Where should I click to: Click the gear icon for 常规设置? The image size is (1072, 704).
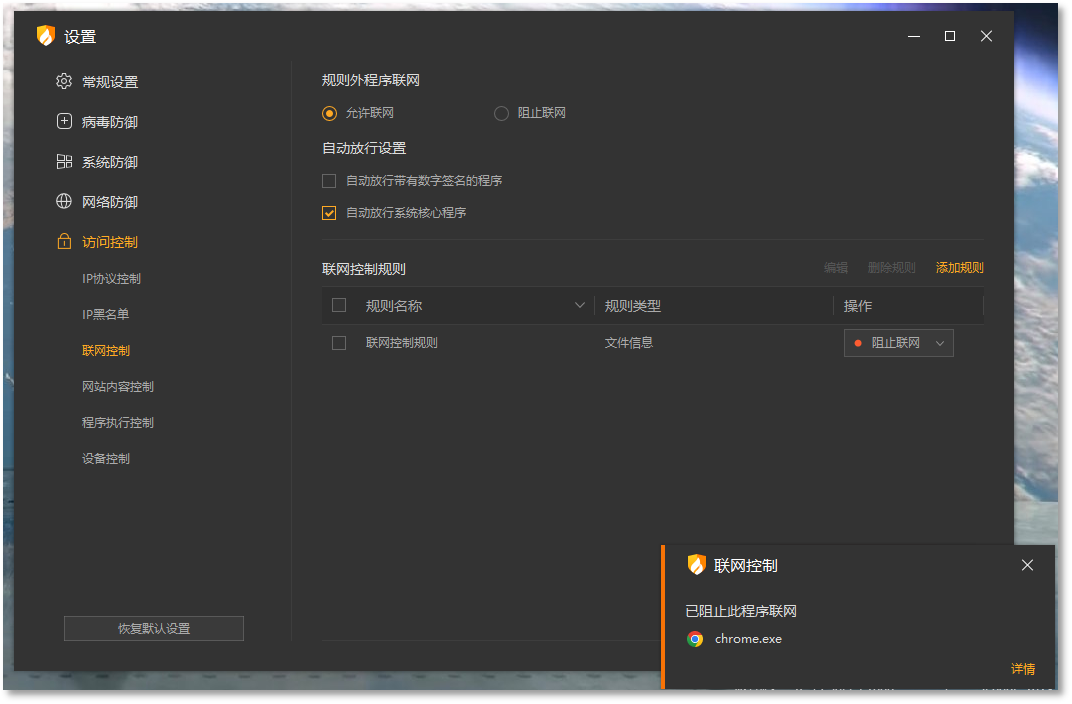[x=64, y=81]
